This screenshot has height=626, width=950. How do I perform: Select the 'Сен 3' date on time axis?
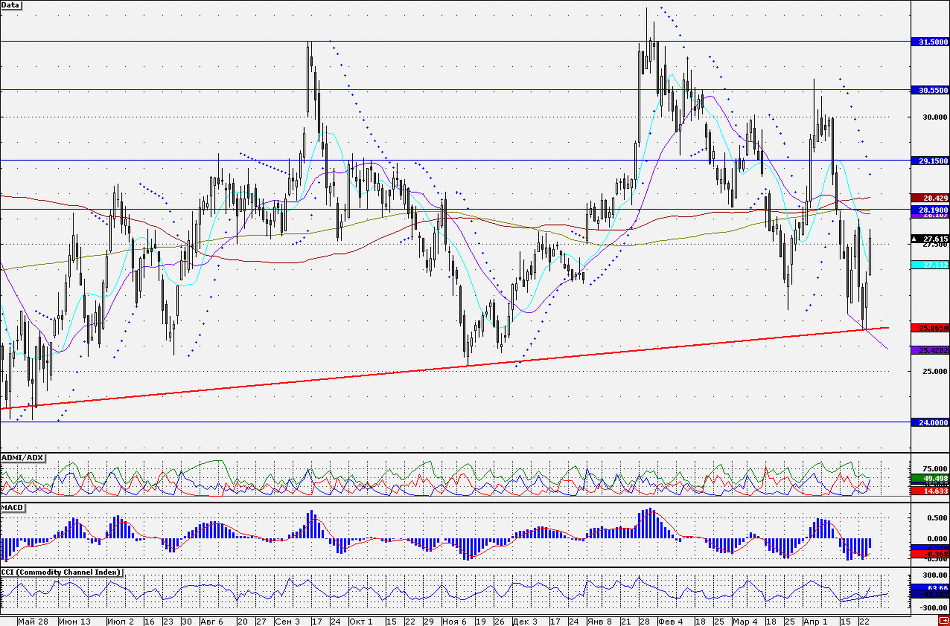pos(286,620)
